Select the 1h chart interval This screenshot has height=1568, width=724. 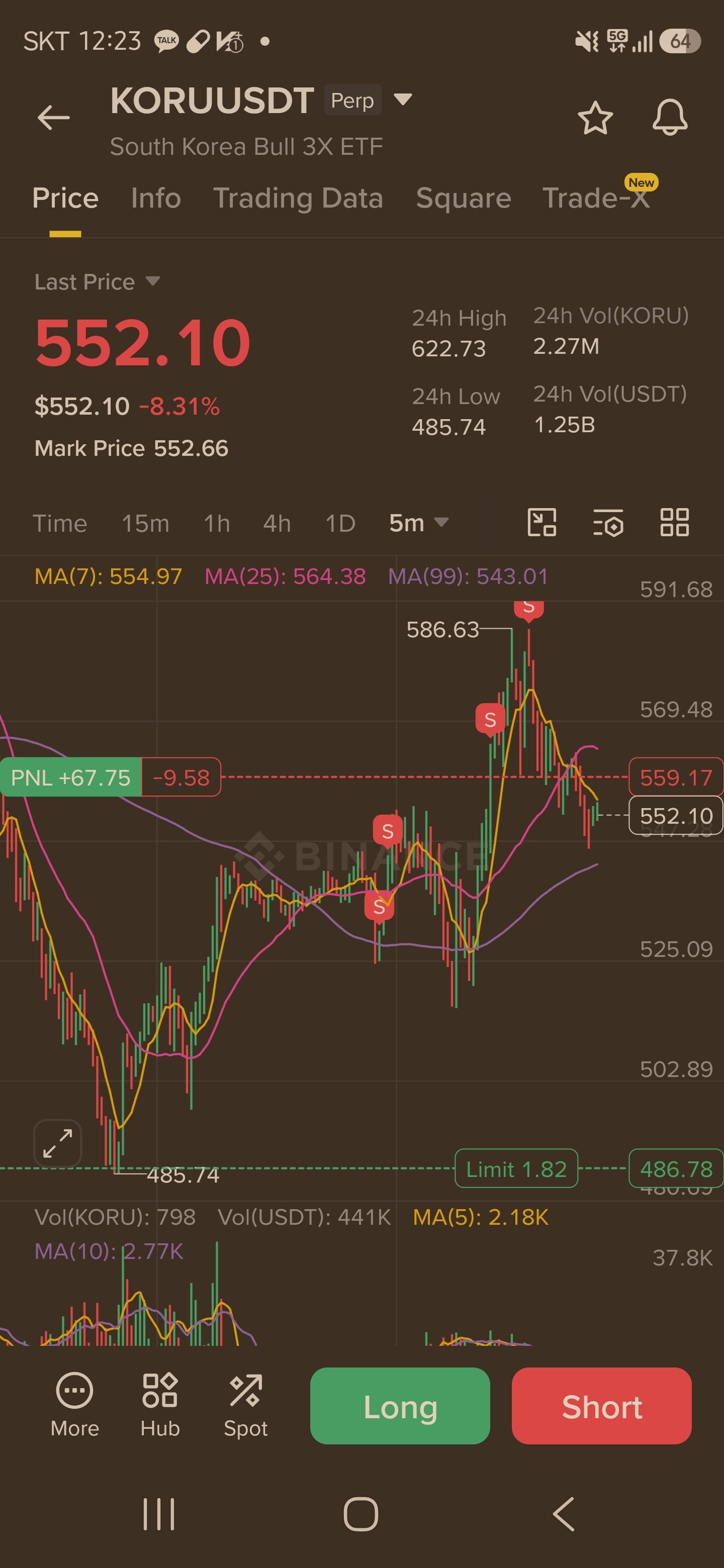tap(217, 524)
